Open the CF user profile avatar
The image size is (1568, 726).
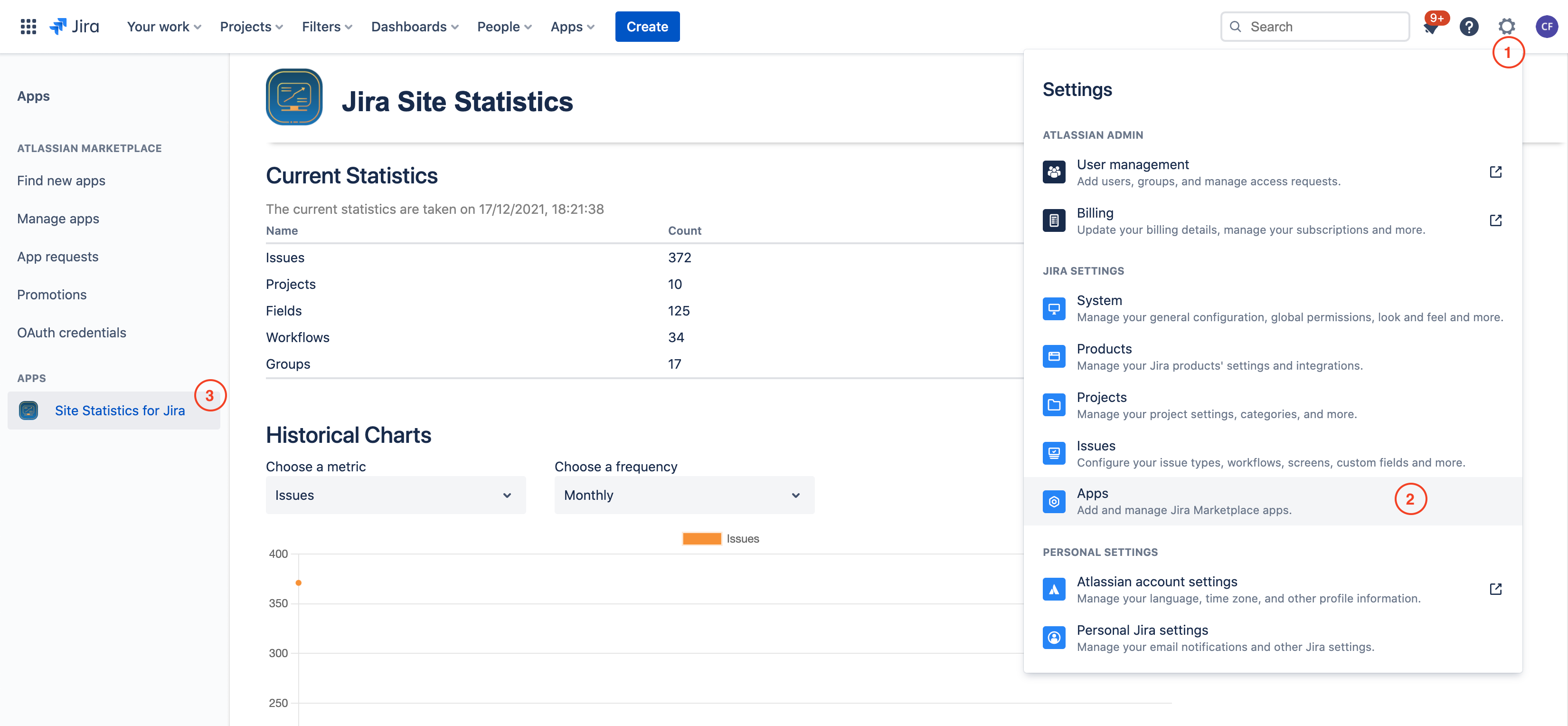click(1547, 26)
